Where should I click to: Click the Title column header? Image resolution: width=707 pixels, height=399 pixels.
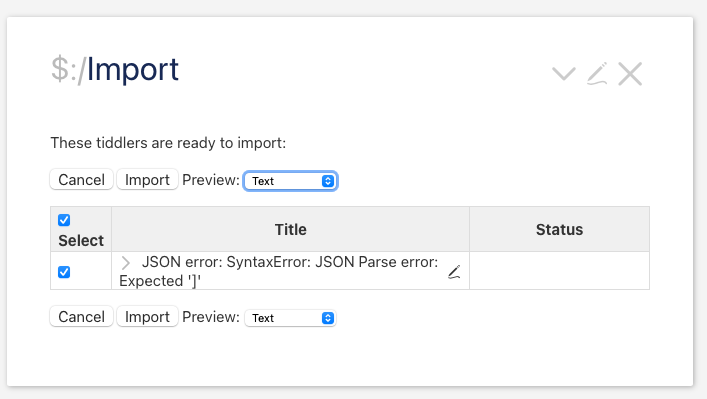point(291,229)
